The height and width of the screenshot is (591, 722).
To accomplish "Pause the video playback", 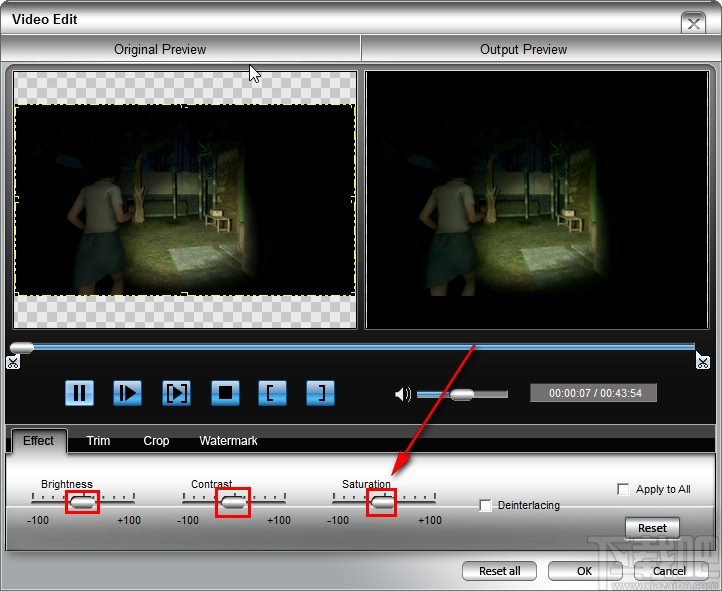I will point(79,393).
